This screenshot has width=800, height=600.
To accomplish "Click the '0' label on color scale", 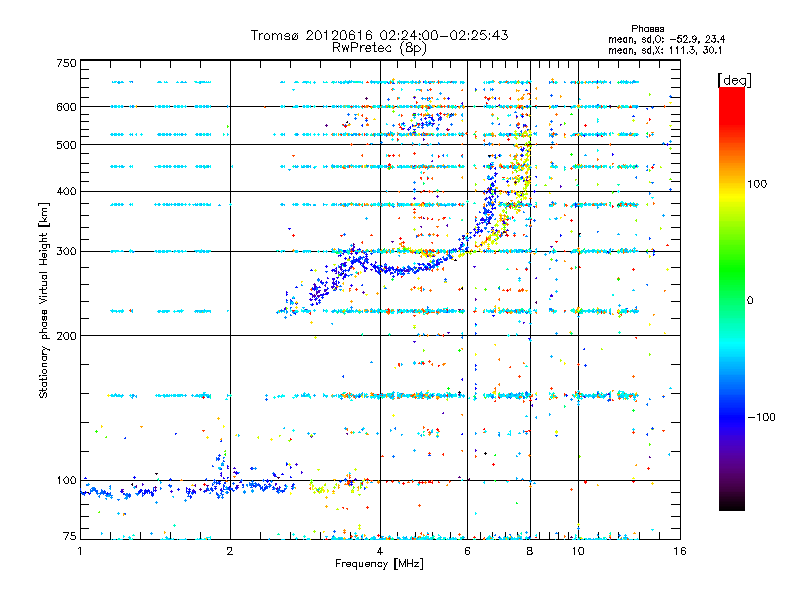I will coord(750,300).
